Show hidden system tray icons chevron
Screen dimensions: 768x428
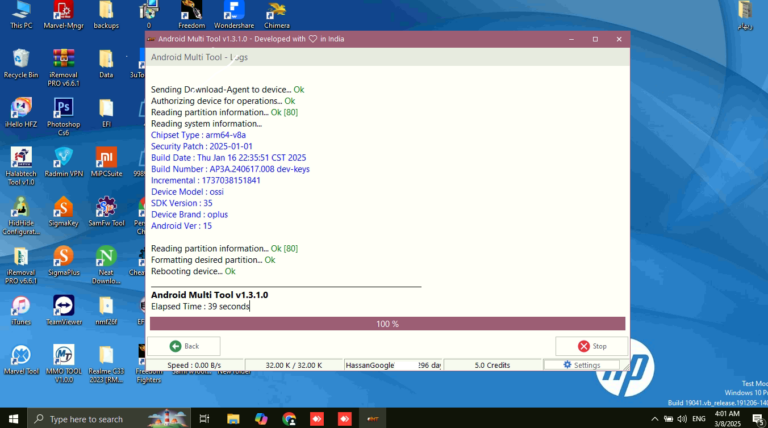click(x=654, y=419)
